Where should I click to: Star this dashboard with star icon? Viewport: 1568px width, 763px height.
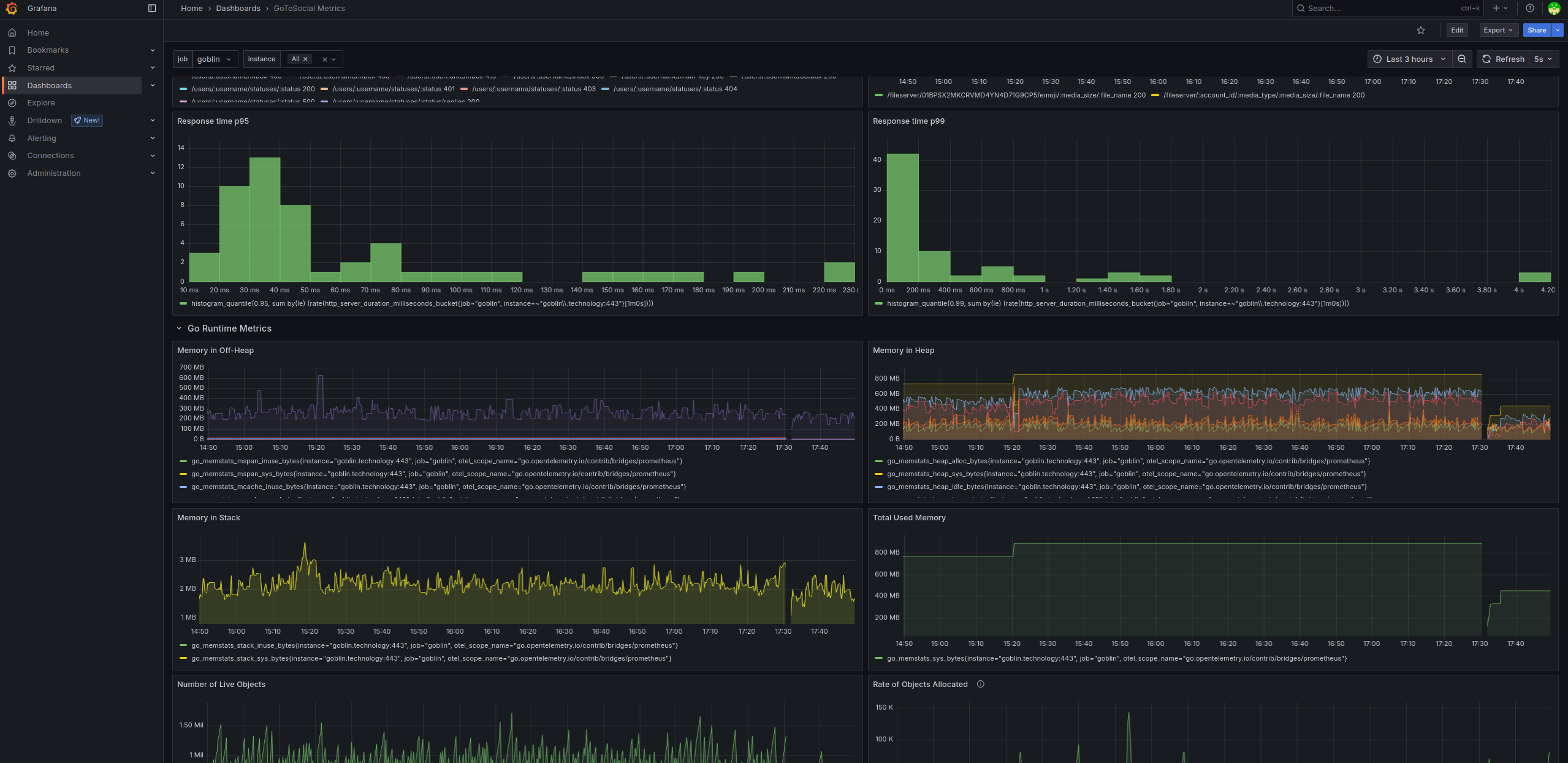point(1421,30)
